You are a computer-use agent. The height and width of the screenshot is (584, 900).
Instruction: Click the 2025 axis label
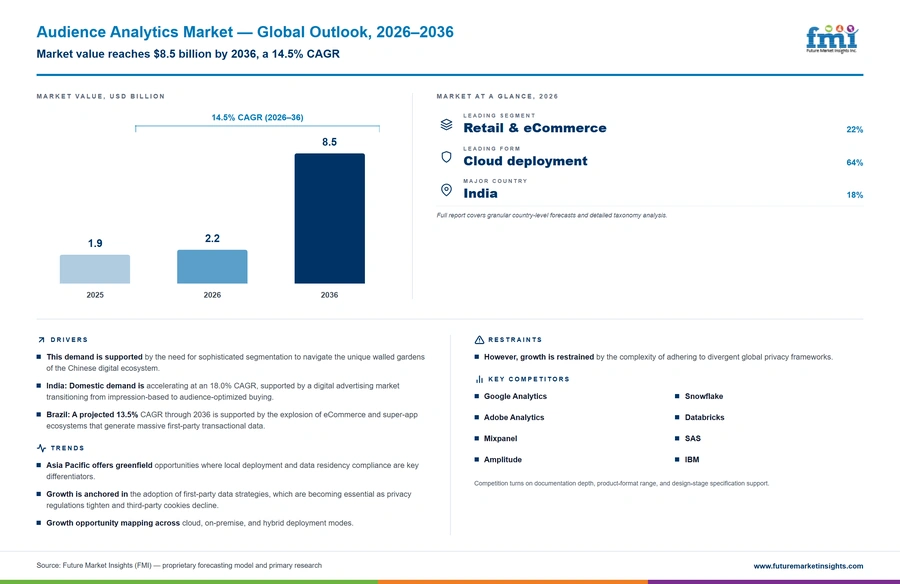click(95, 295)
